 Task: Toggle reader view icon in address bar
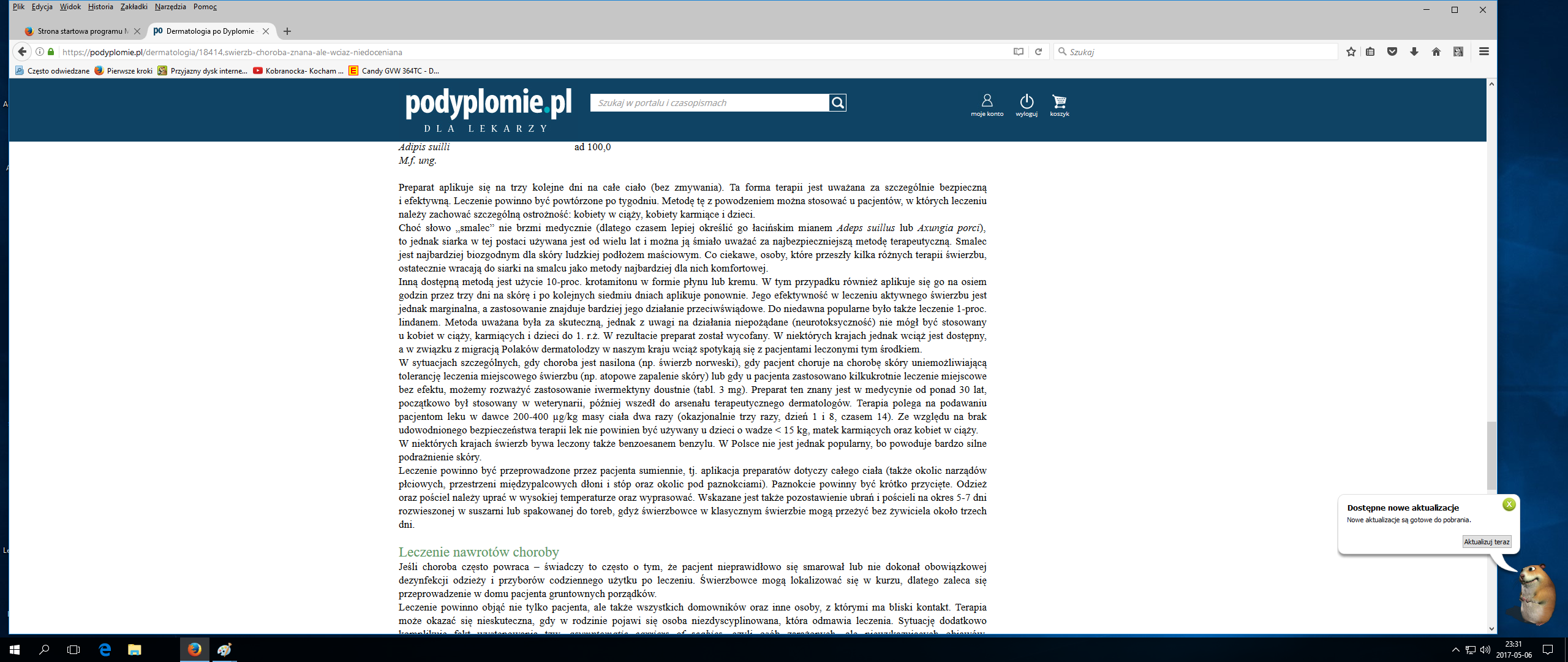[x=1019, y=51]
